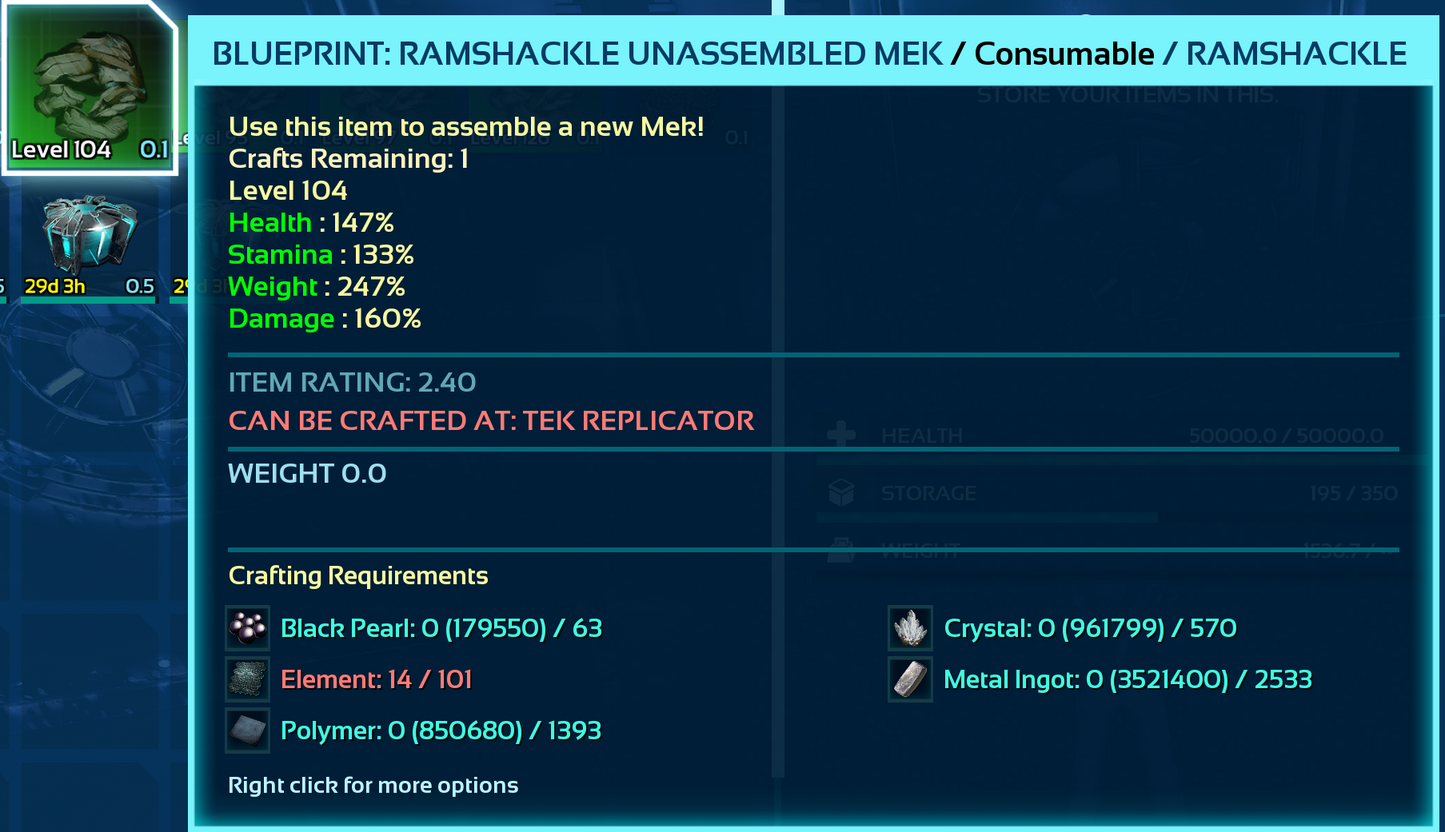Click the Black Pearl resource icon
1445x832 pixels.
pos(247,628)
